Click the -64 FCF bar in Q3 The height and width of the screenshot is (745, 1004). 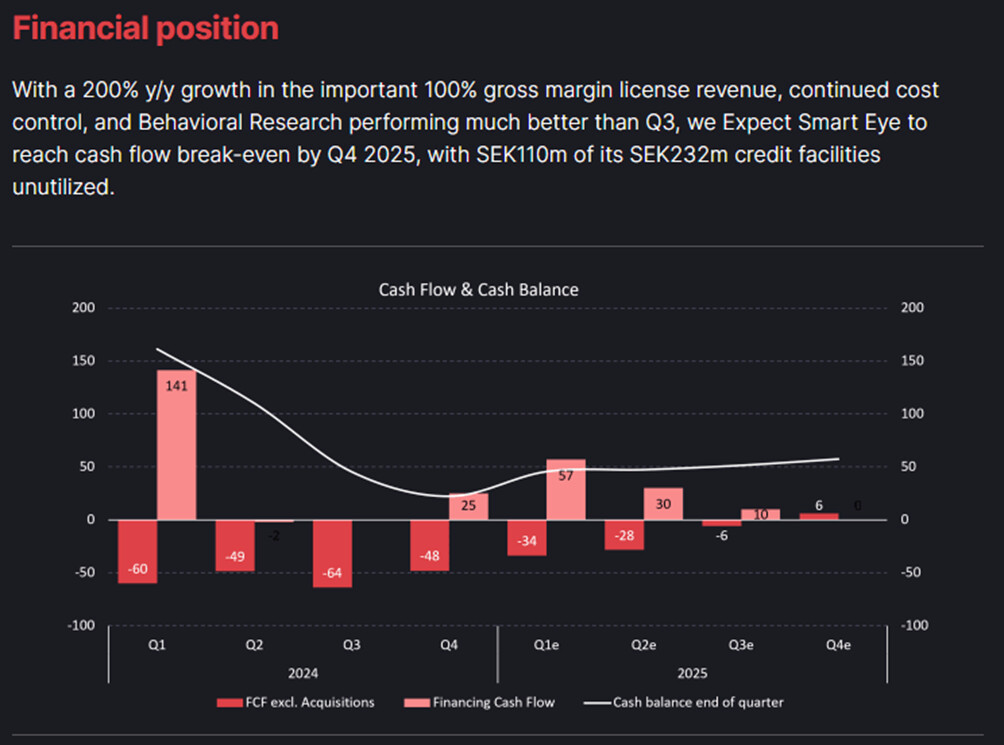tap(332, 553)
